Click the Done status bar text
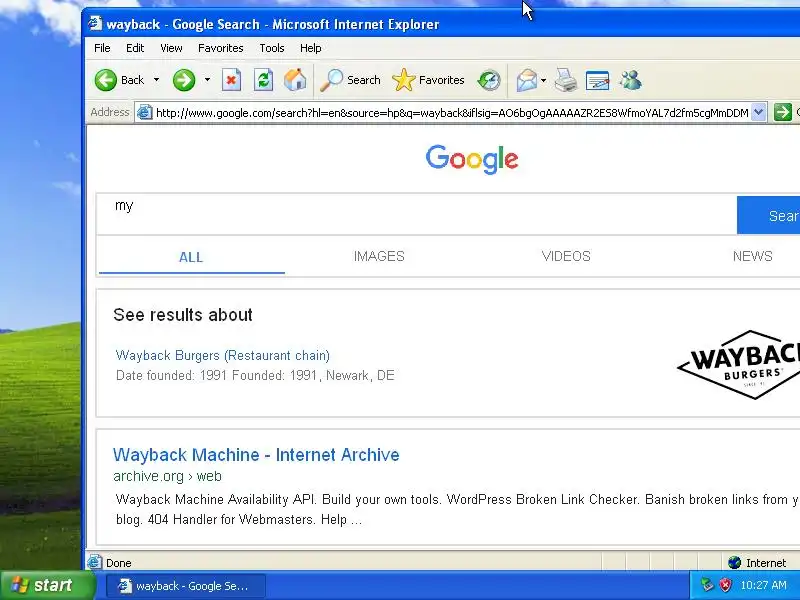 tap(119, 563)
